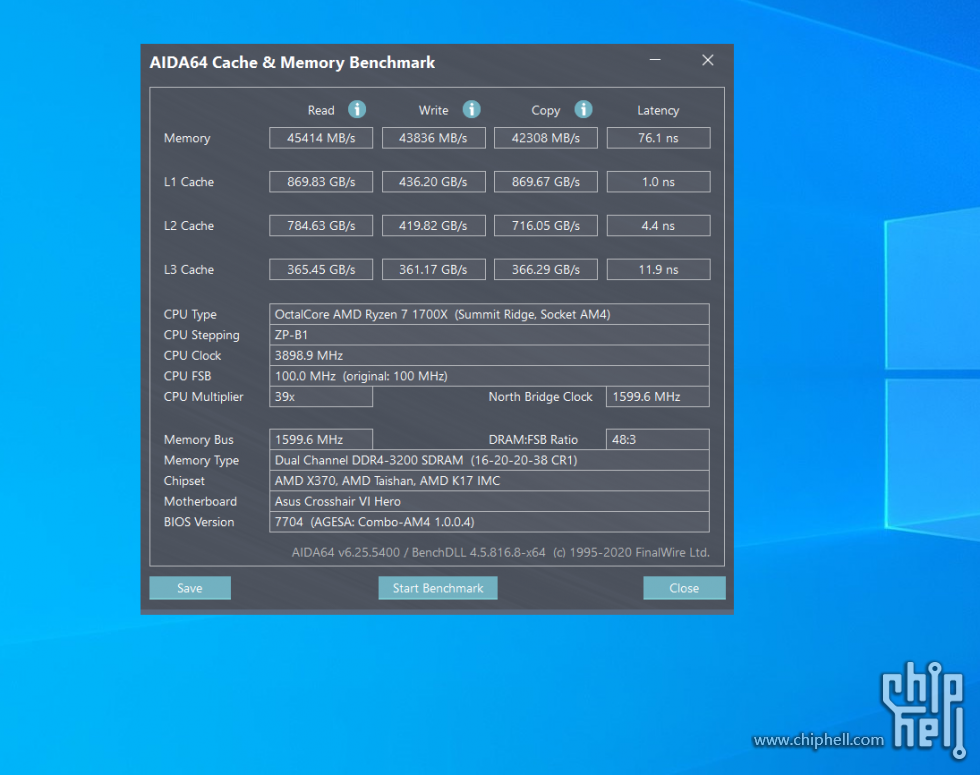Click the CPU FSB field 100.0 MHz

(489, 376)
